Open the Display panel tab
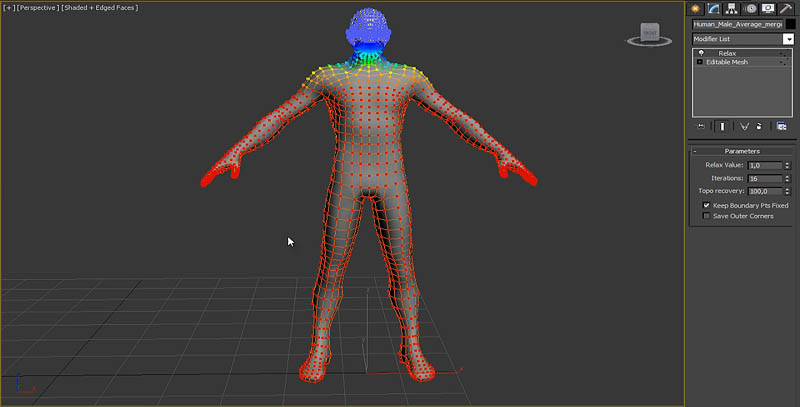This screenshot has height=407, width=800. point(768,8)
